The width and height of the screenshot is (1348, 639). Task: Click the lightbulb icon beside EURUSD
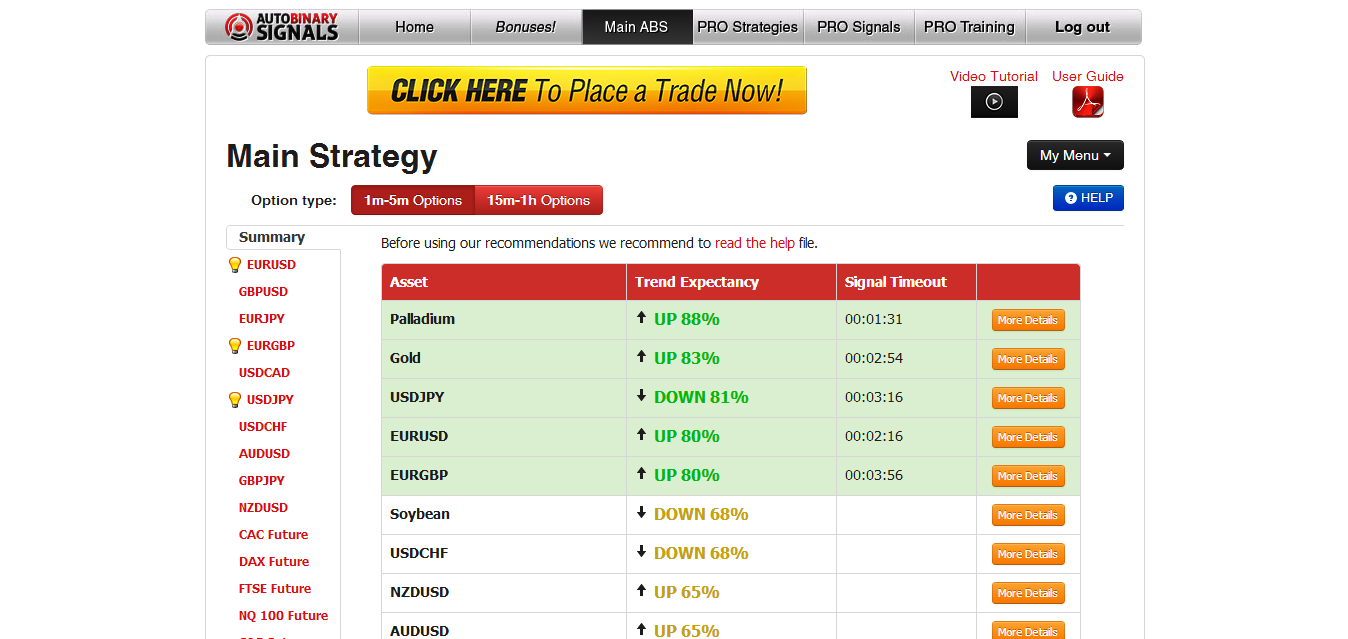[235, 265]
